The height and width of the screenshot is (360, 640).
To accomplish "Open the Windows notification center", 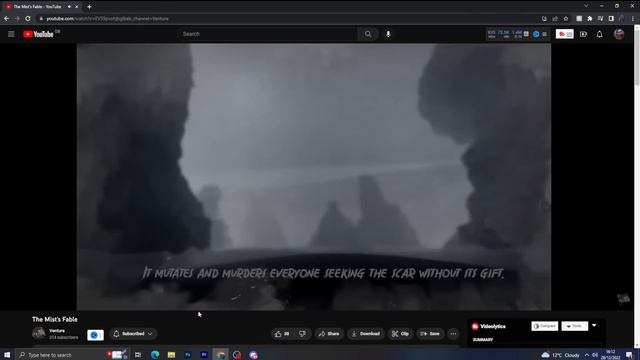I will coord(629,355).
